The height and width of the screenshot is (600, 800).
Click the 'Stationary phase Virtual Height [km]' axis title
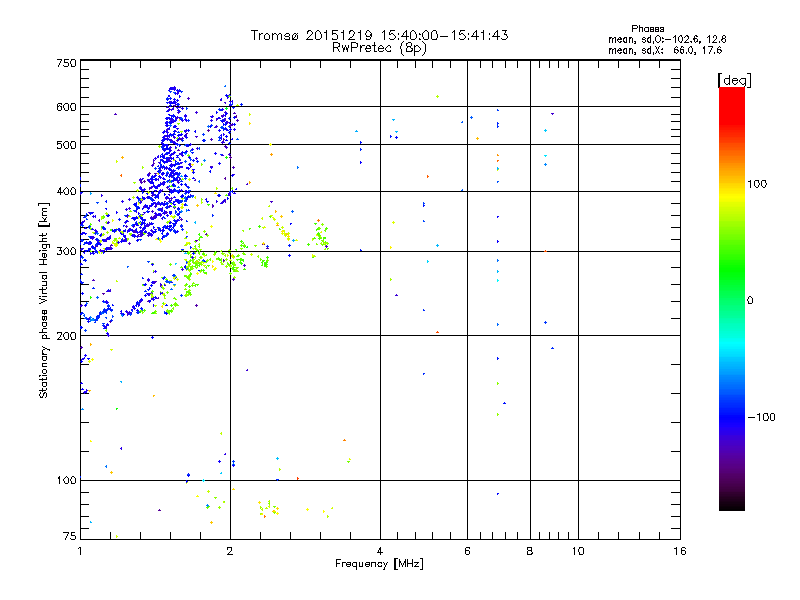[43, 300]
